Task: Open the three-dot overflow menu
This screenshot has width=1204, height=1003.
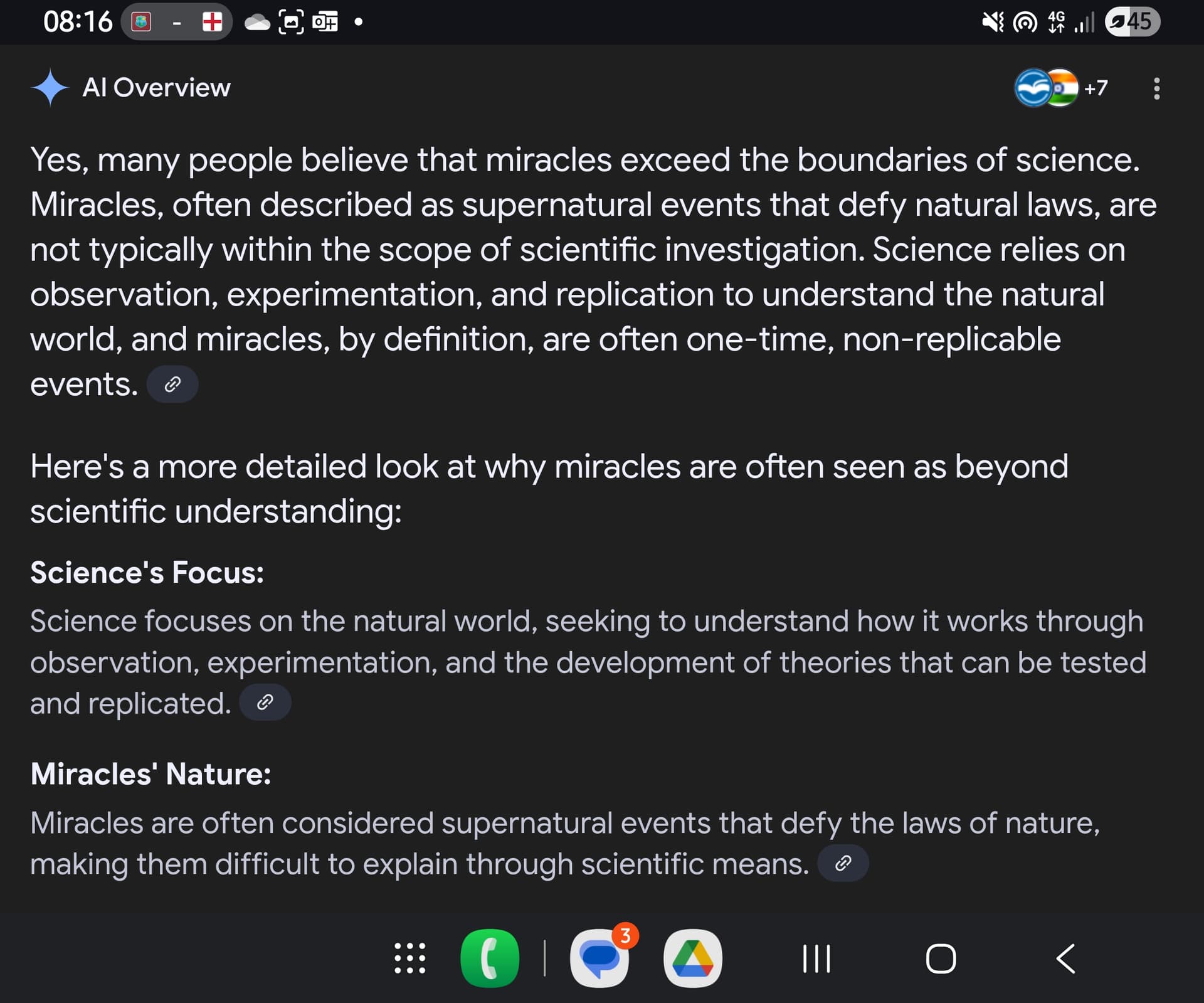Action: pos(1157,88)
